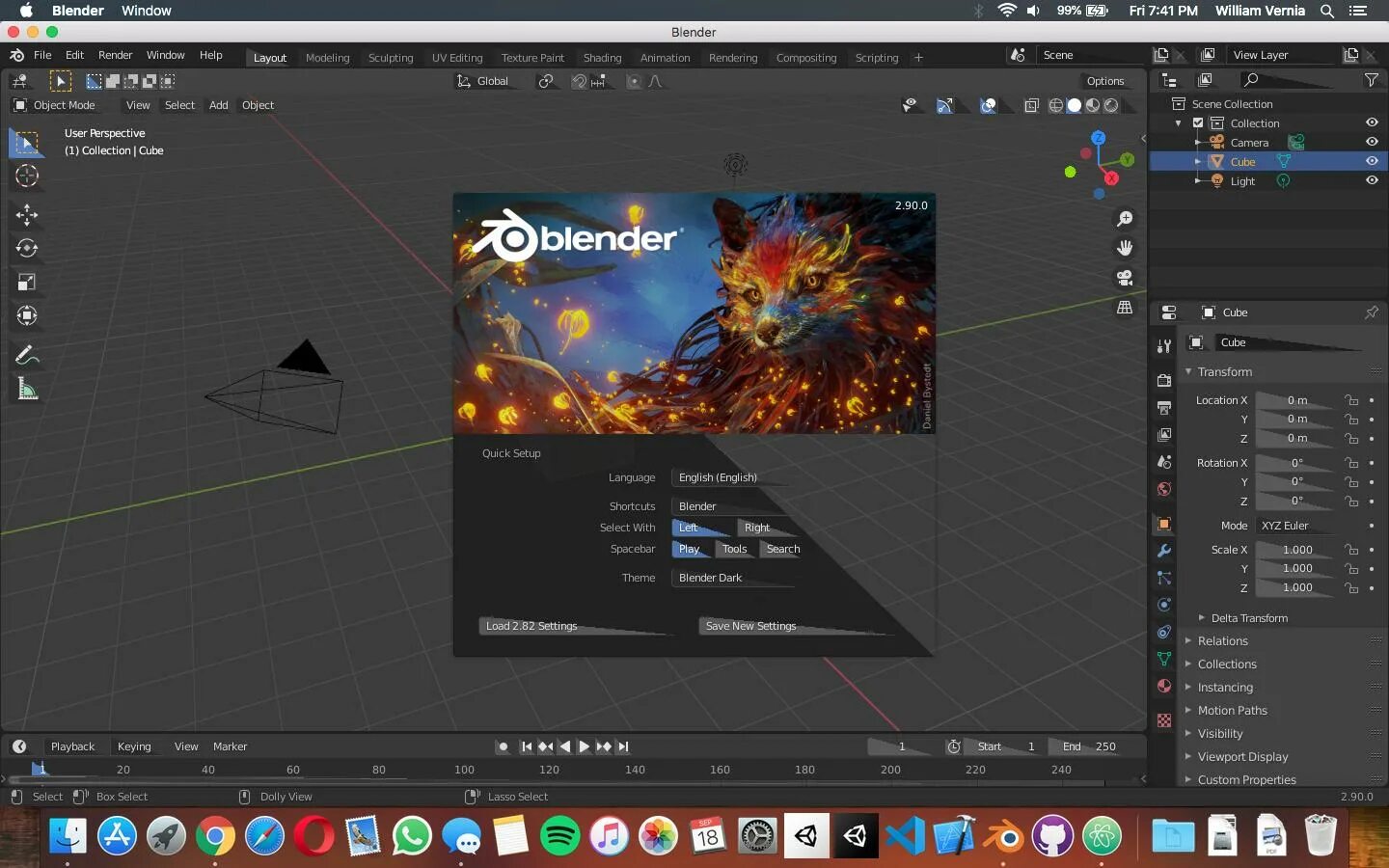Viewport: 1389px width, 868px height.
Task: Switch to the Animation workspace tab
Action: [665, 58]
